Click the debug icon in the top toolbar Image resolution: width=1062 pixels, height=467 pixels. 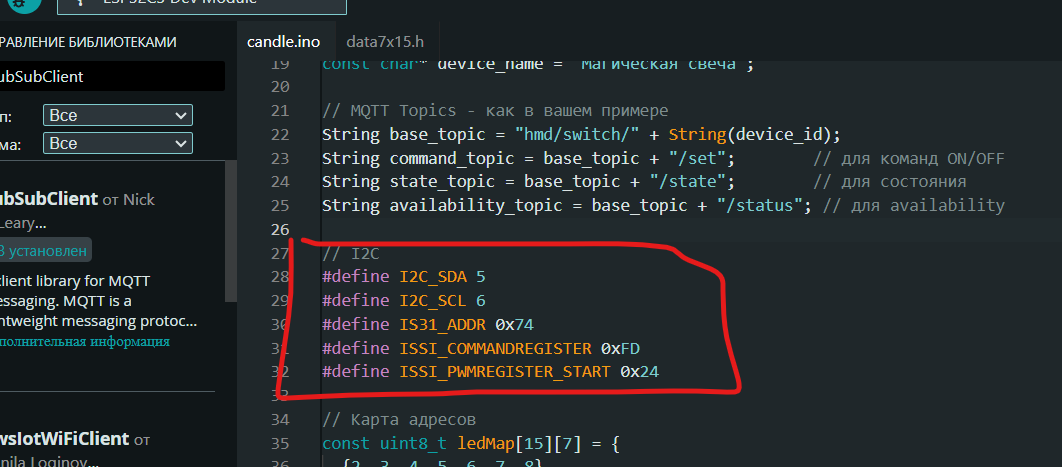click(x=20, y=4)
